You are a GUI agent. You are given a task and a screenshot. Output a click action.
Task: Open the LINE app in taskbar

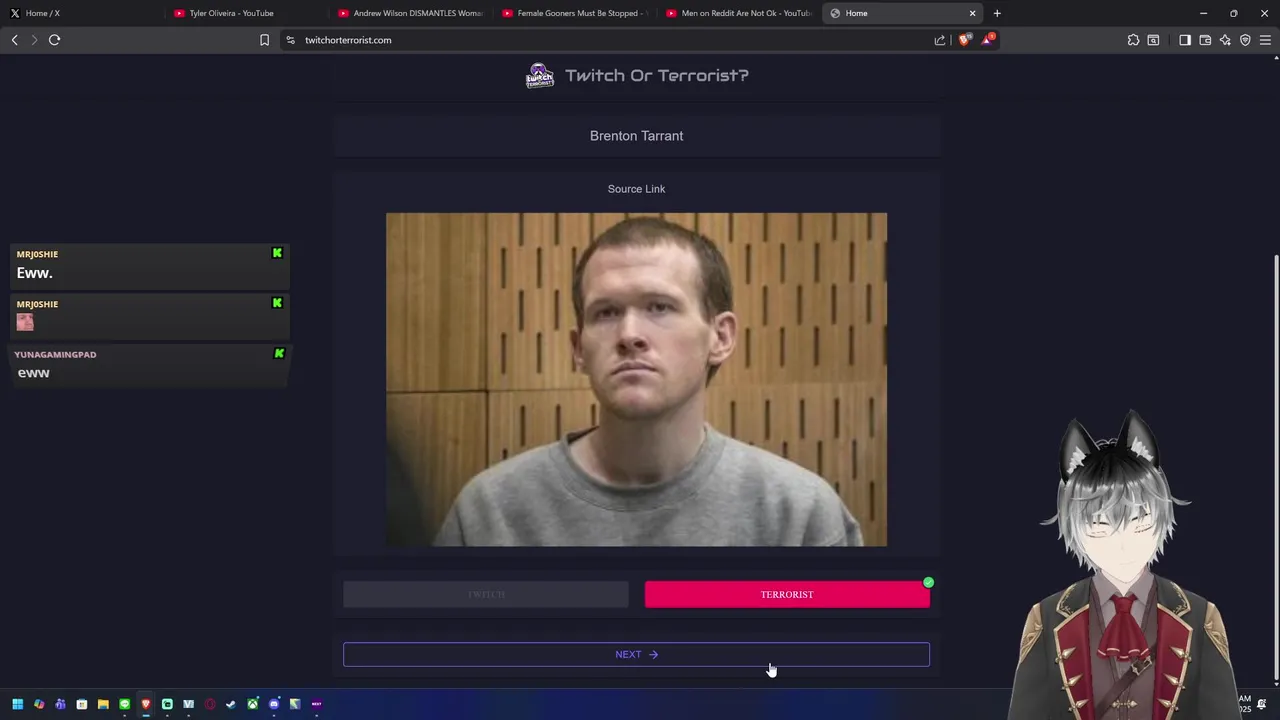124,704
